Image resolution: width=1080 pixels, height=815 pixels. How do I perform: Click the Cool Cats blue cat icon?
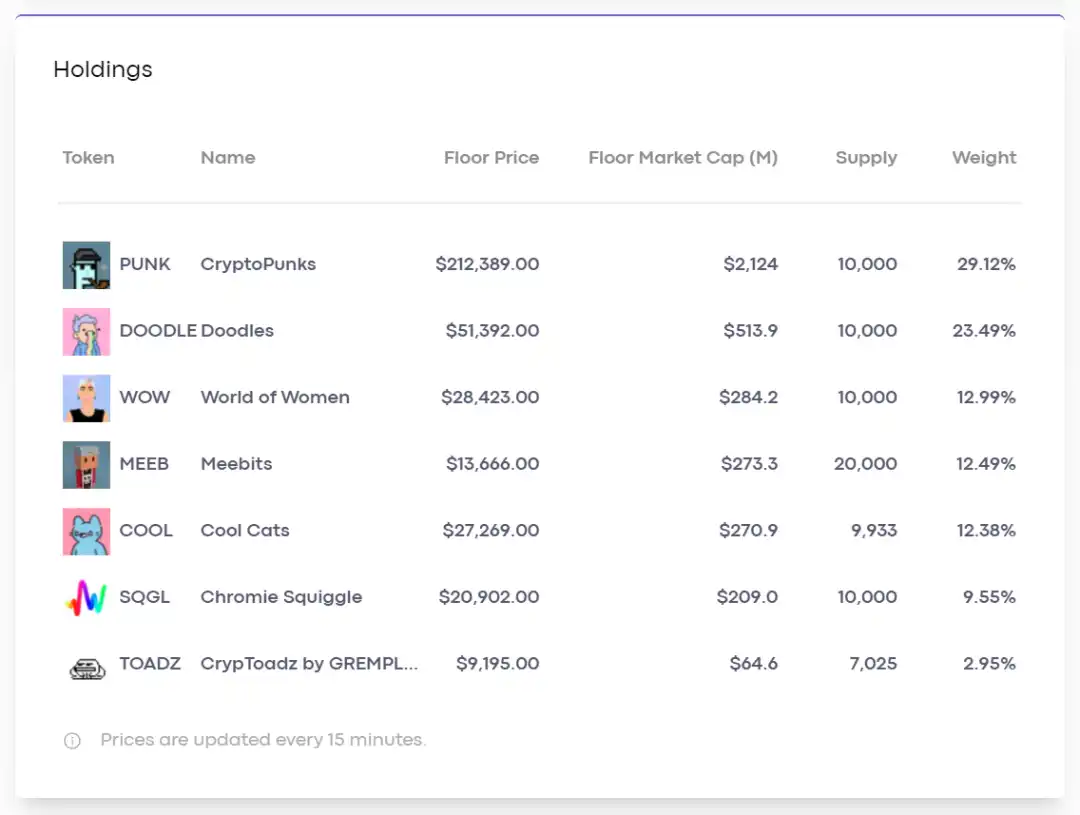(x=86, y=531)
